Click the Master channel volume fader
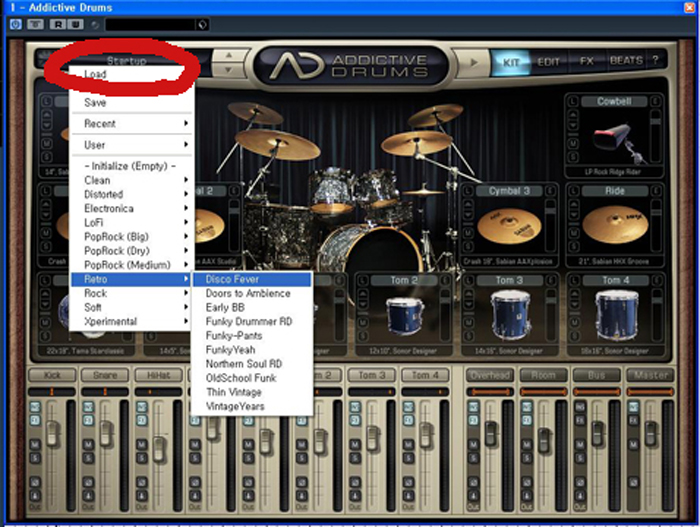The height and width of the screenshot is (527, 700). click(651, 433)
